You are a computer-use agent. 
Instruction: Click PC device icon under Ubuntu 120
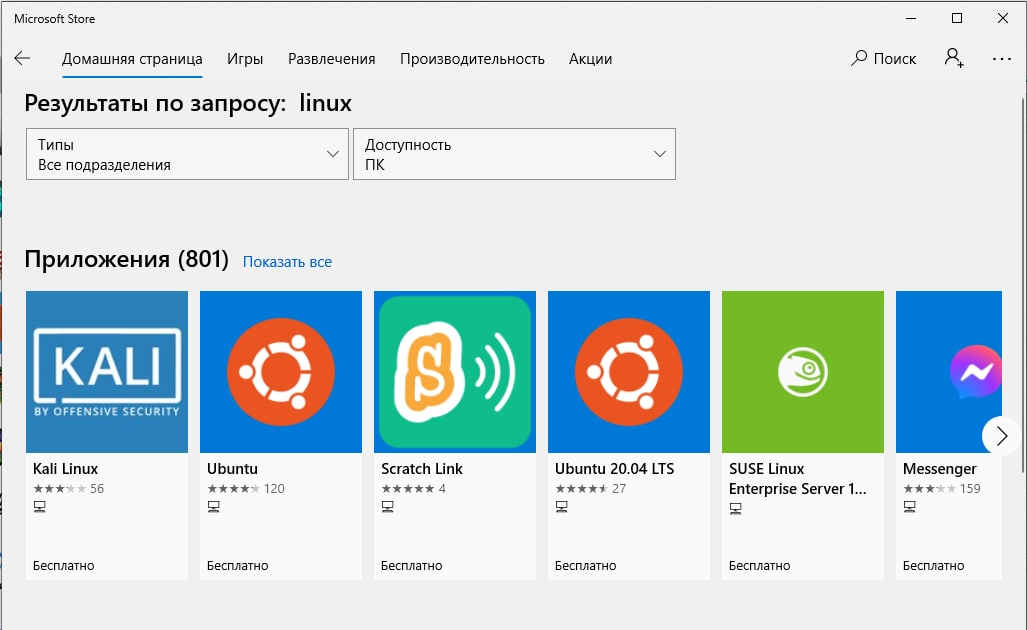[214, 506]
